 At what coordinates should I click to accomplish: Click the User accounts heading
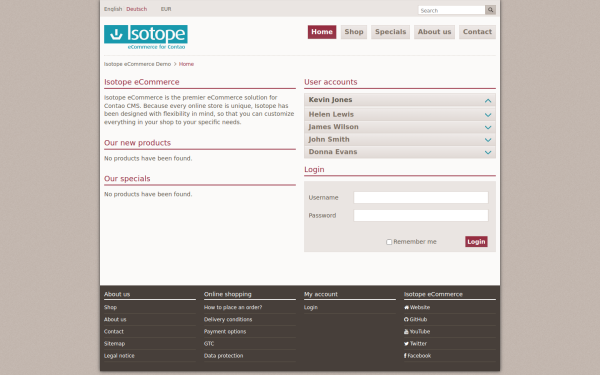(331, 82)
